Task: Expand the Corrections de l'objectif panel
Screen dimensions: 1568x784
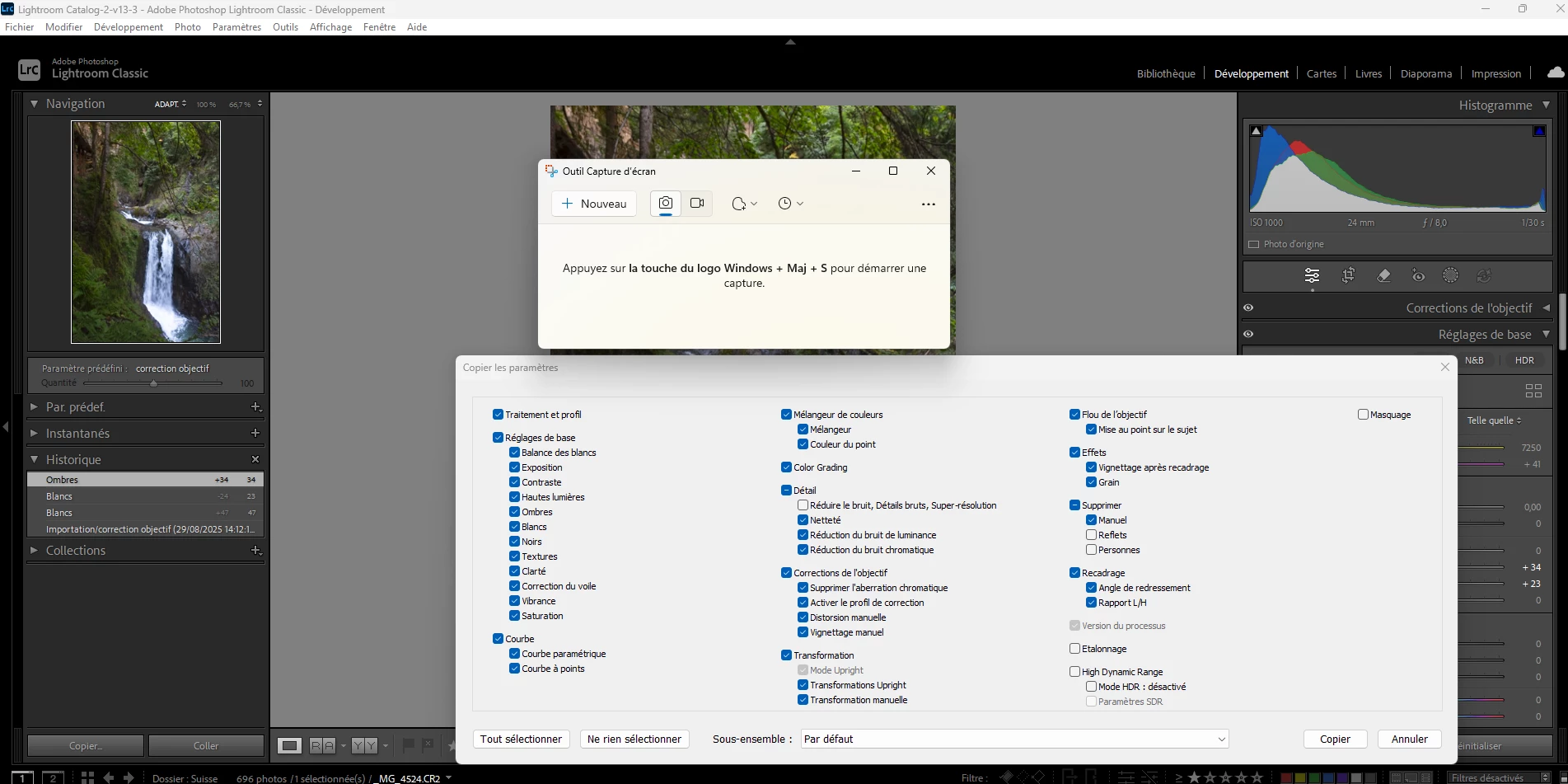Action: click(1546, 307)
